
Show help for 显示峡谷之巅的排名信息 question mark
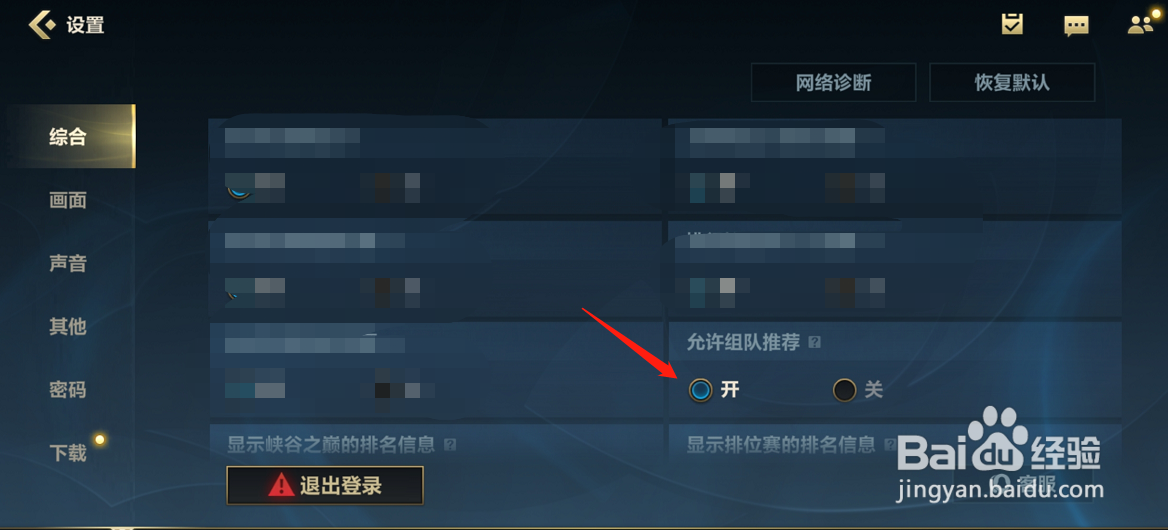tap(449, 445)
